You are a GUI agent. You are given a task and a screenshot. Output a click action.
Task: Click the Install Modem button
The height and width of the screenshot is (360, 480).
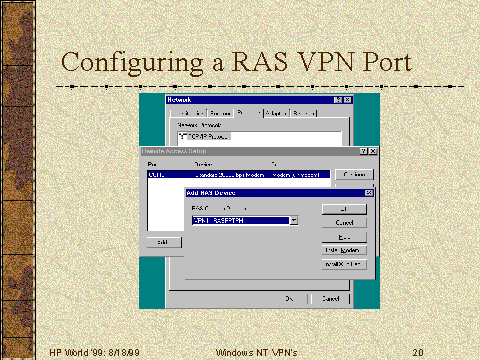point(344,250)
